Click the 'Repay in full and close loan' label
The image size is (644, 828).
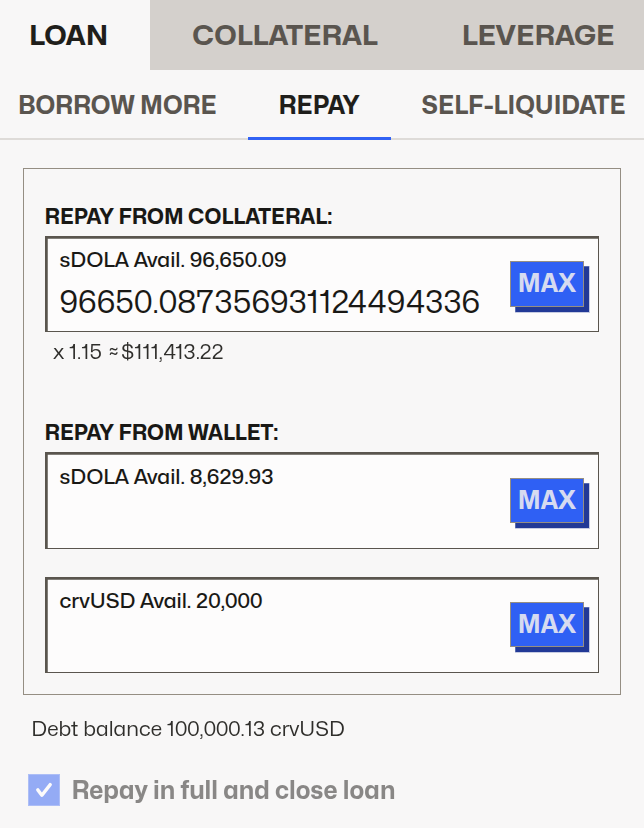(233, 790)
